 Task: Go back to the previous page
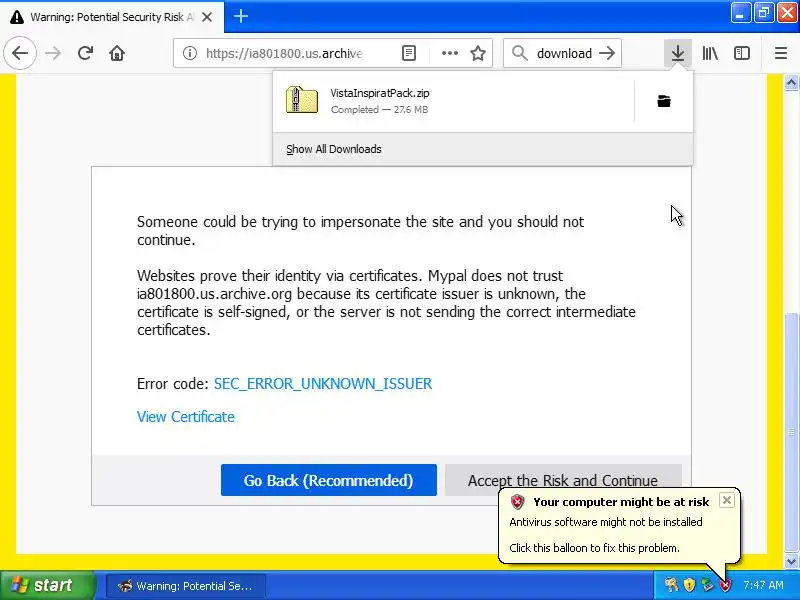tap(20, 53)
